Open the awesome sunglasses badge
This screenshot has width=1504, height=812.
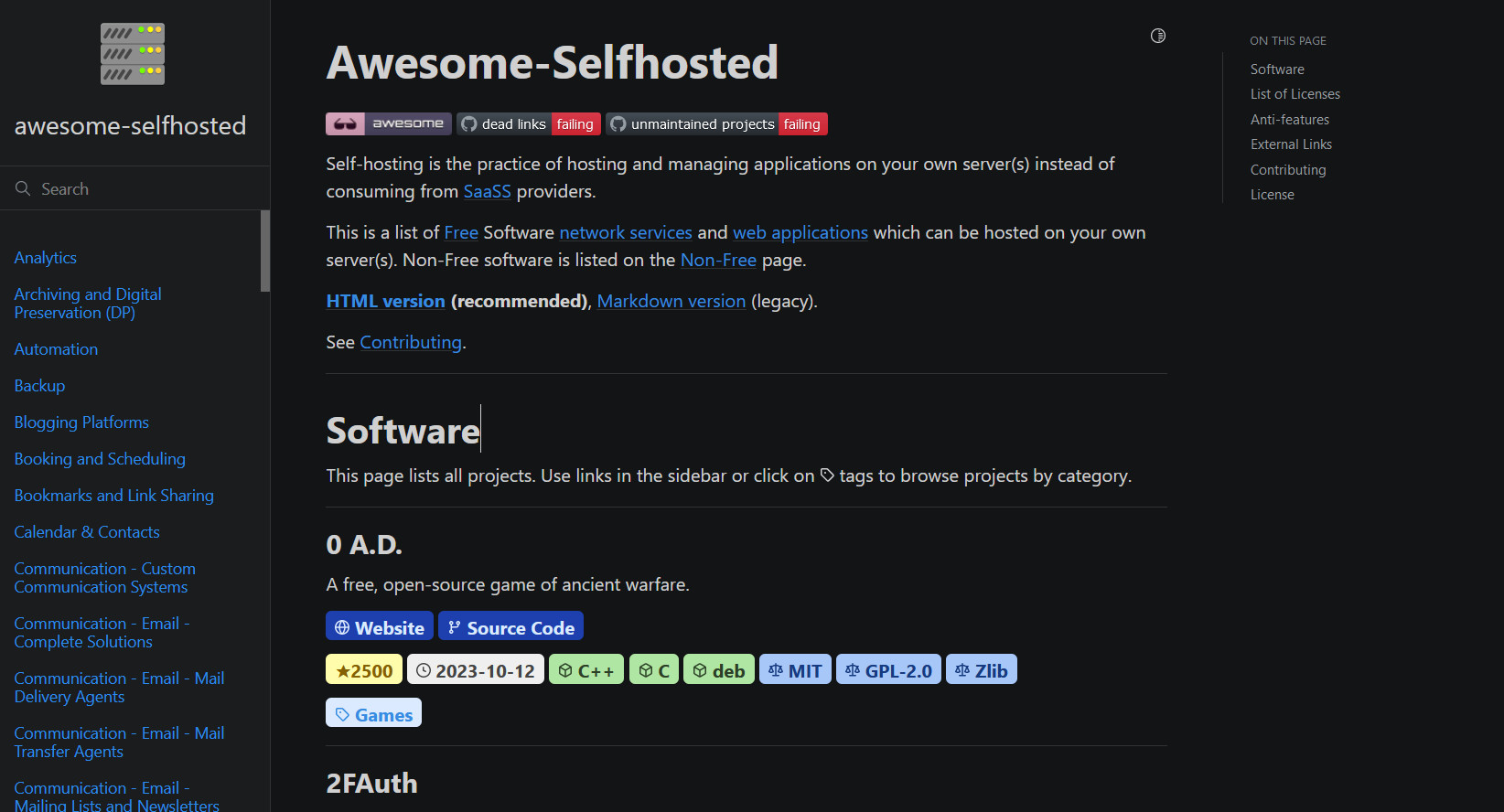pos(389,123)
